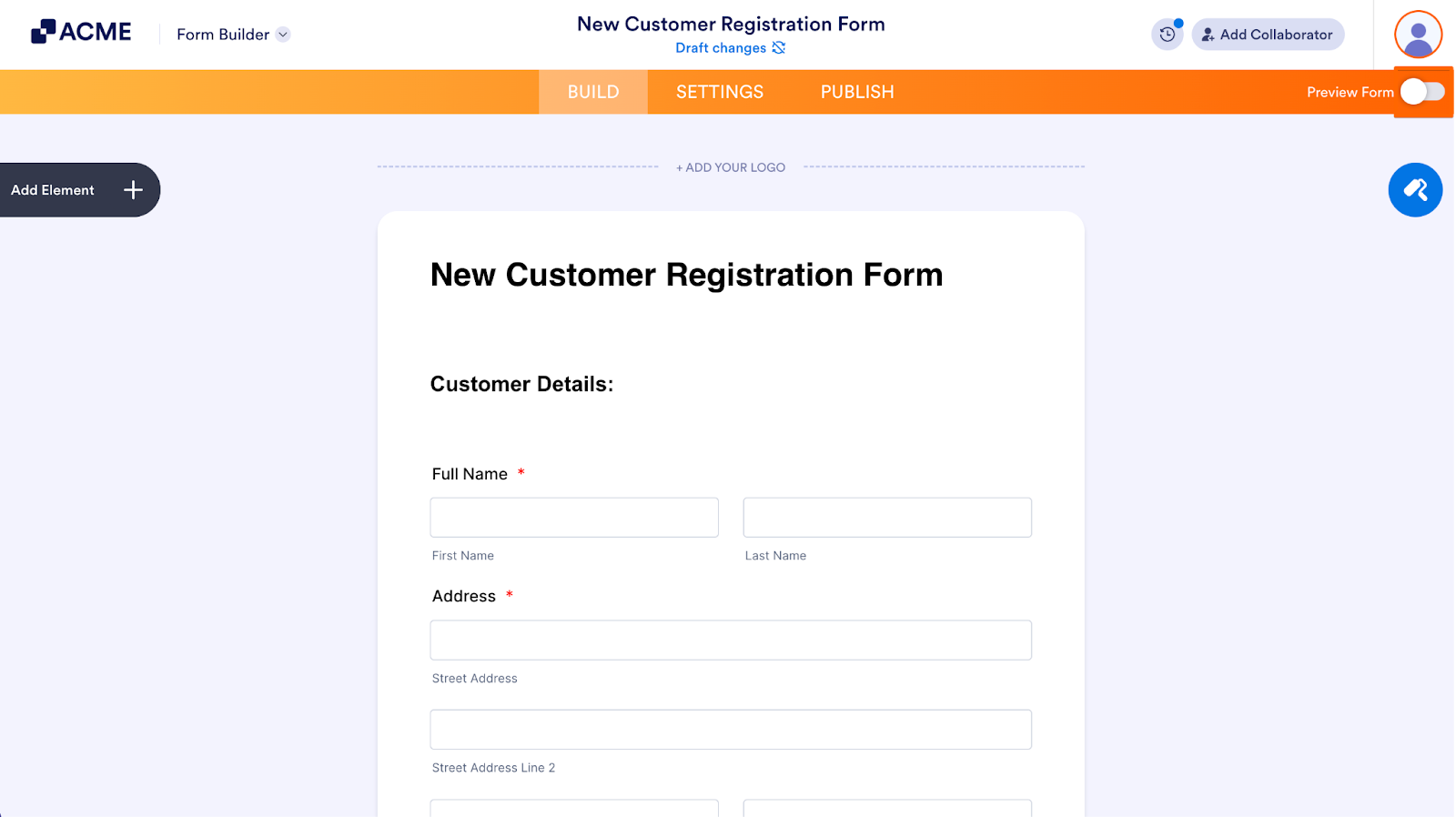Open the chevron beside Form Builder

(283, 35)
